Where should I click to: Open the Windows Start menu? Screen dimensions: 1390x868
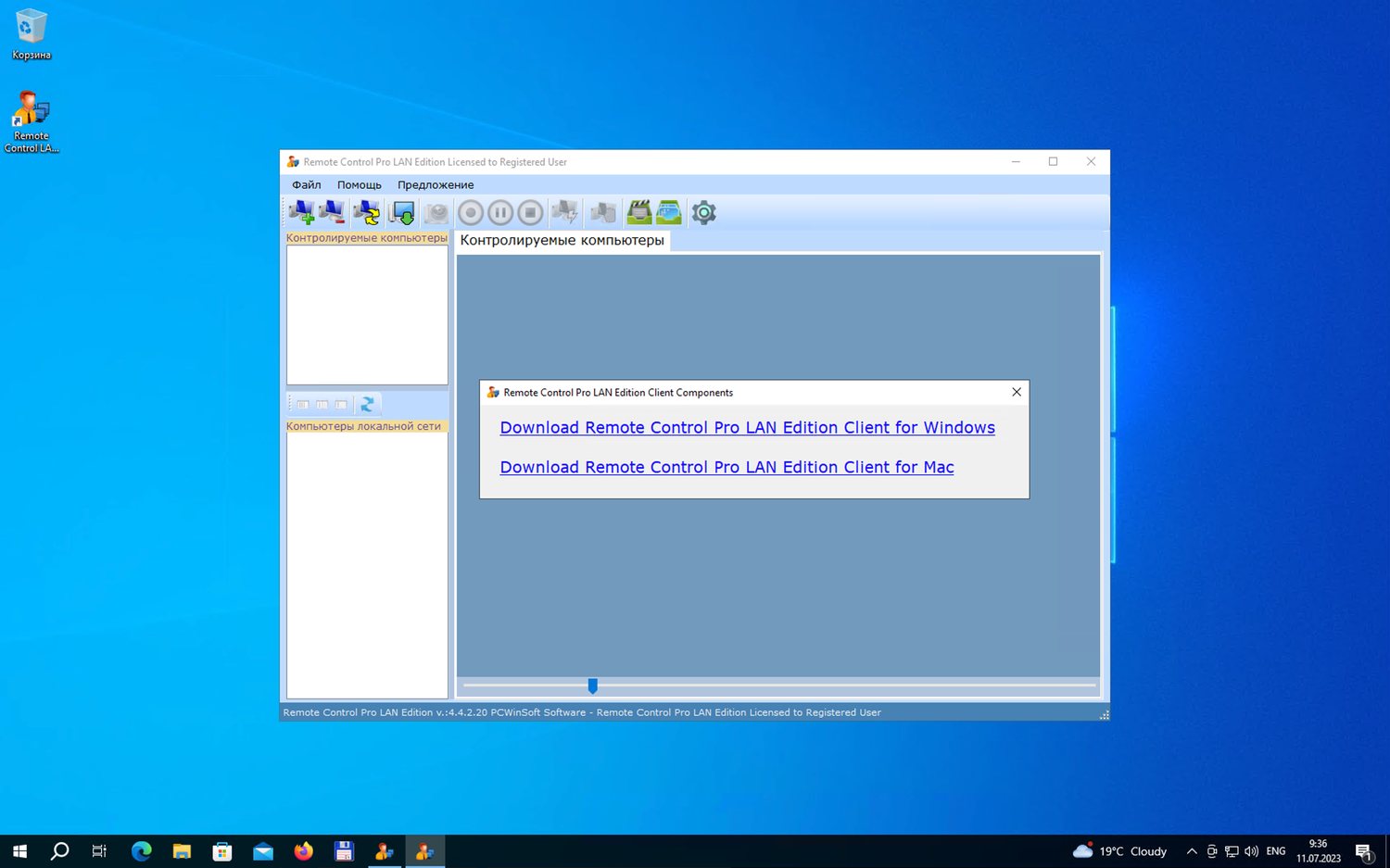19,851
